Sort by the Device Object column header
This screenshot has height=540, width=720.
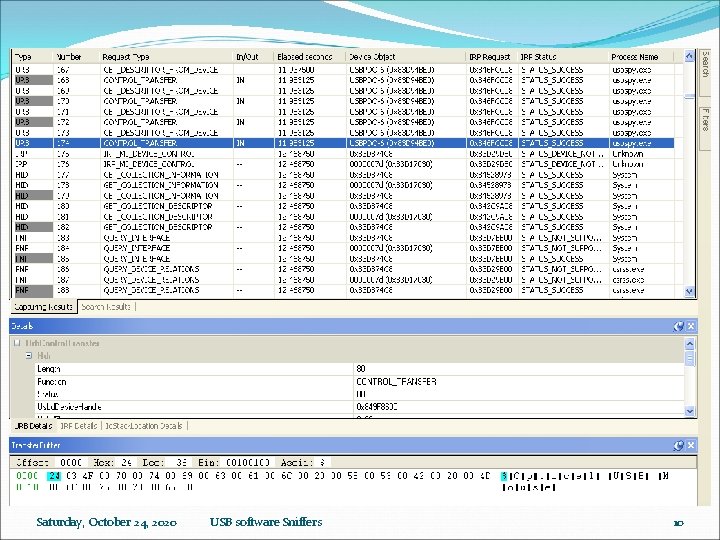click(x=406, y=57)
